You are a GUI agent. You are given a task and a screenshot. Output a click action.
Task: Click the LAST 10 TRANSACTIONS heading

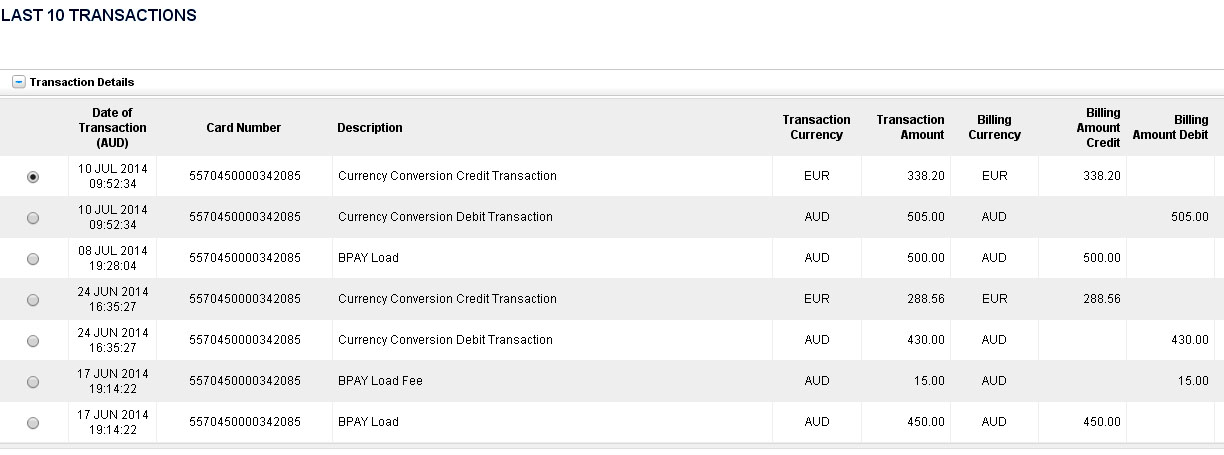click(98, 16)
